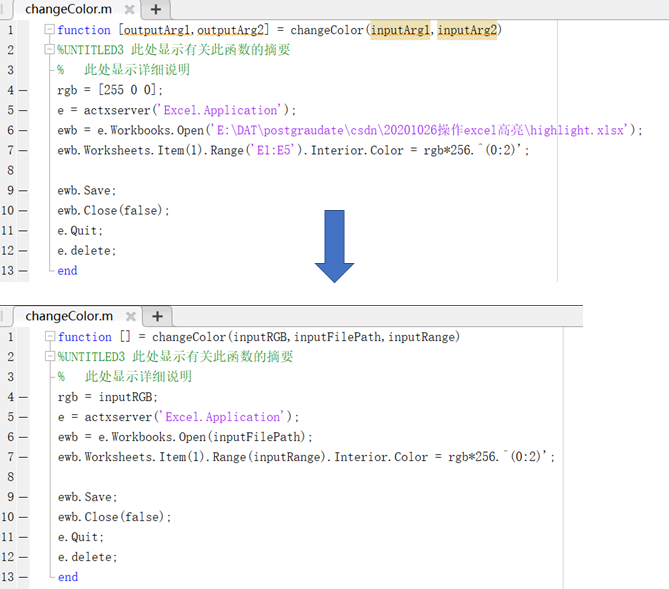The height and width of the screenshot is (589, 669).
Task: Click 'Range(inputRange)' in the bottom editor line 7
Action: [269, 457]
